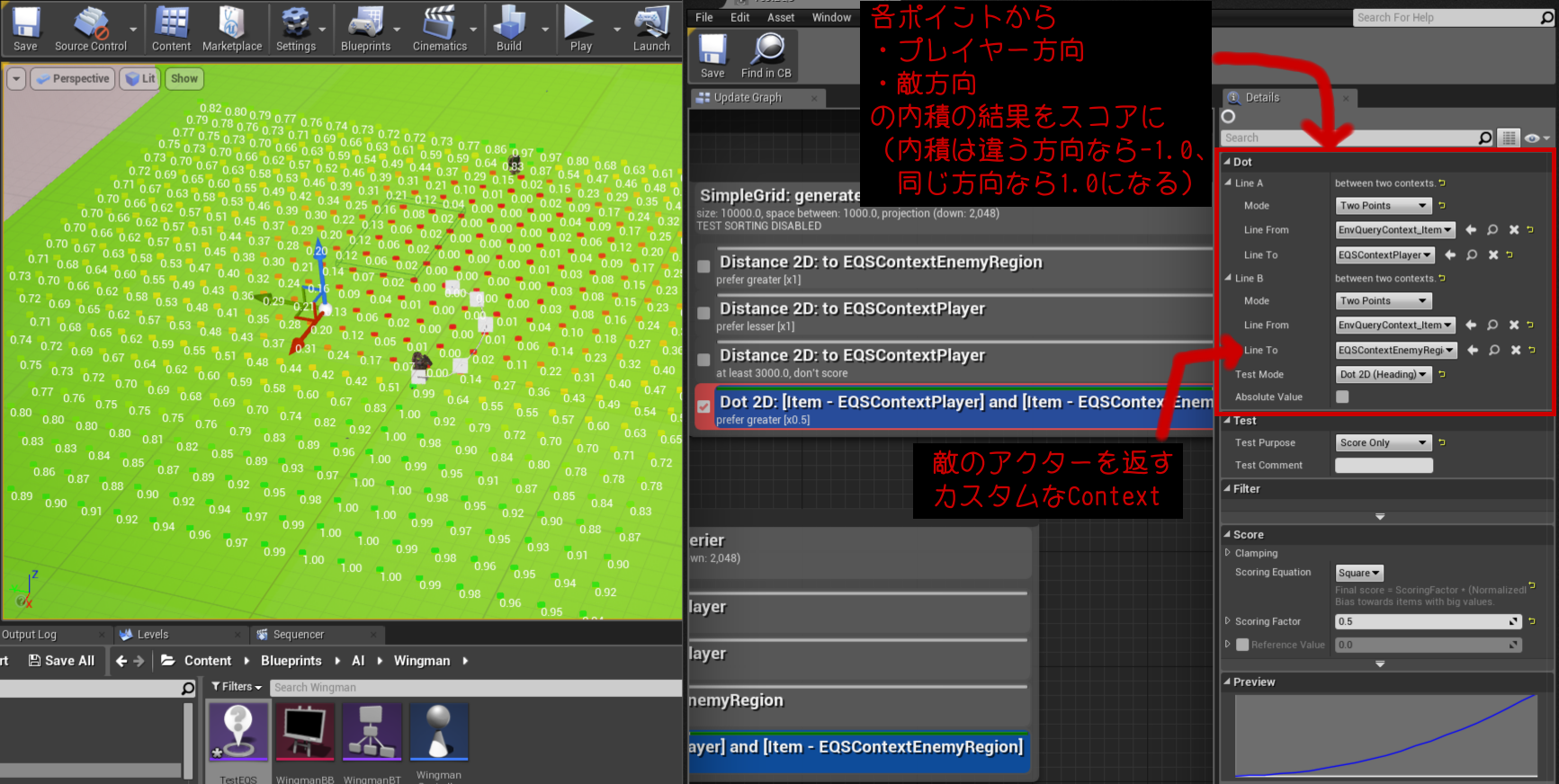Click the Build toolbar icon
Viewport: 1559px width, 784px height.
click(x=509, y=28)
